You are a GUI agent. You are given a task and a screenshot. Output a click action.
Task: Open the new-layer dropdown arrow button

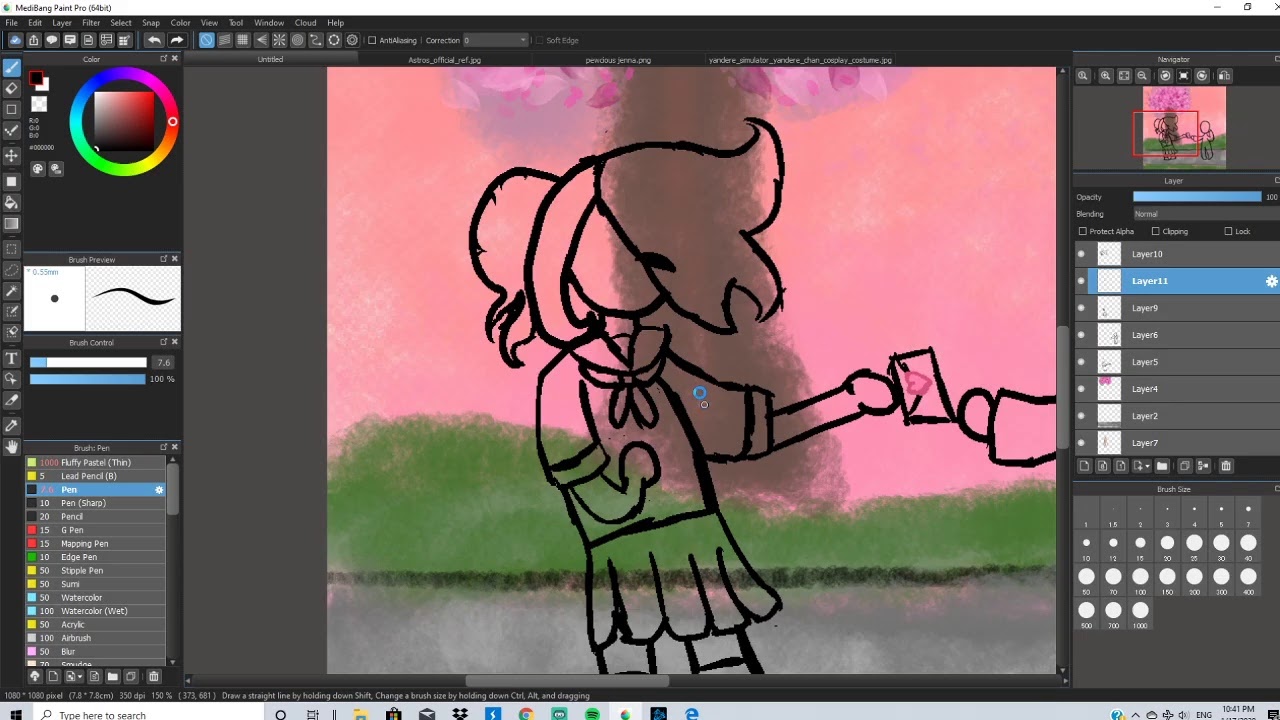pyautogui.click(x=1140, y=466)
